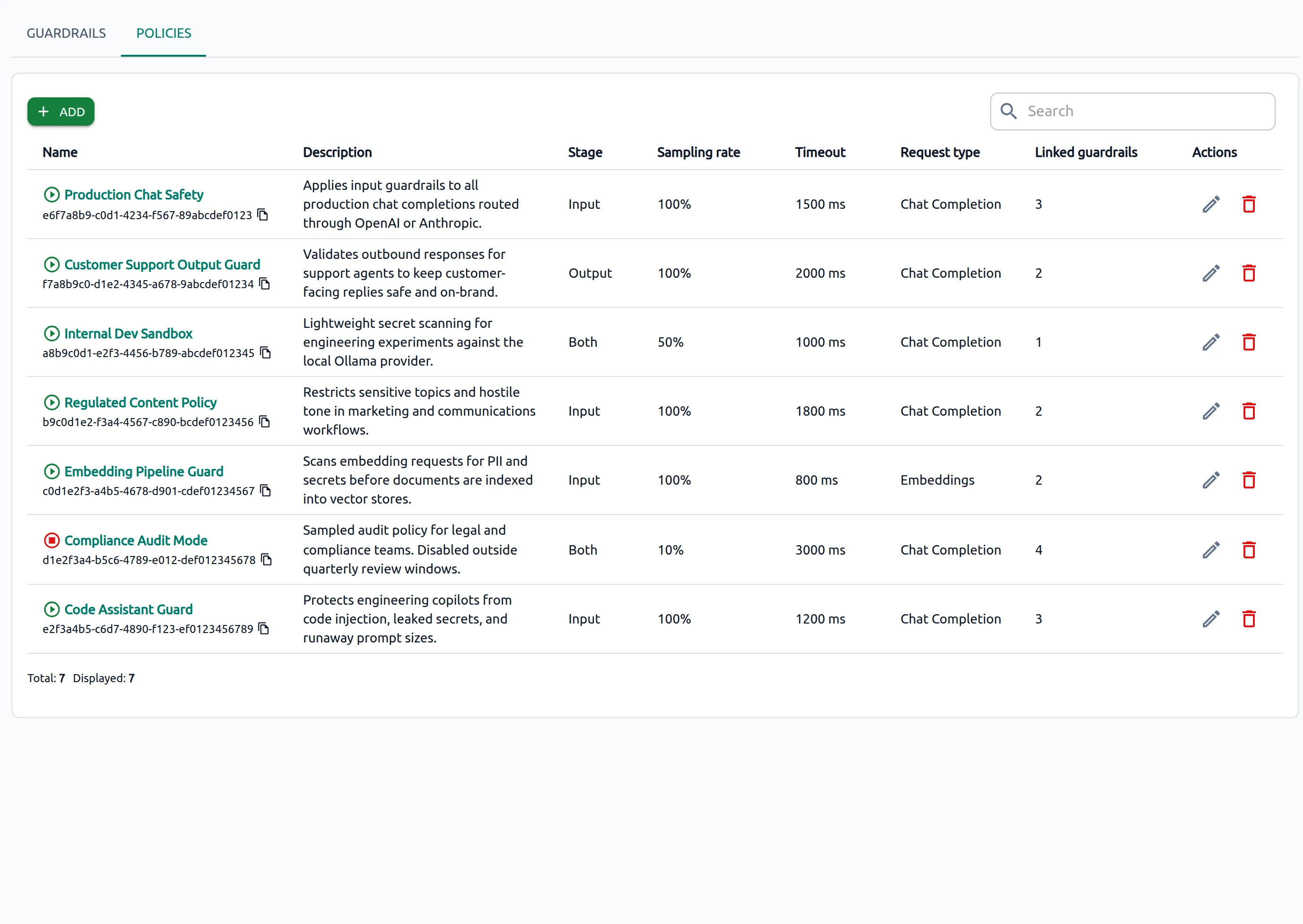Screen dimensions: 1303x924
Task: Switch to the Guardrails tab
Action: (66, 33)
